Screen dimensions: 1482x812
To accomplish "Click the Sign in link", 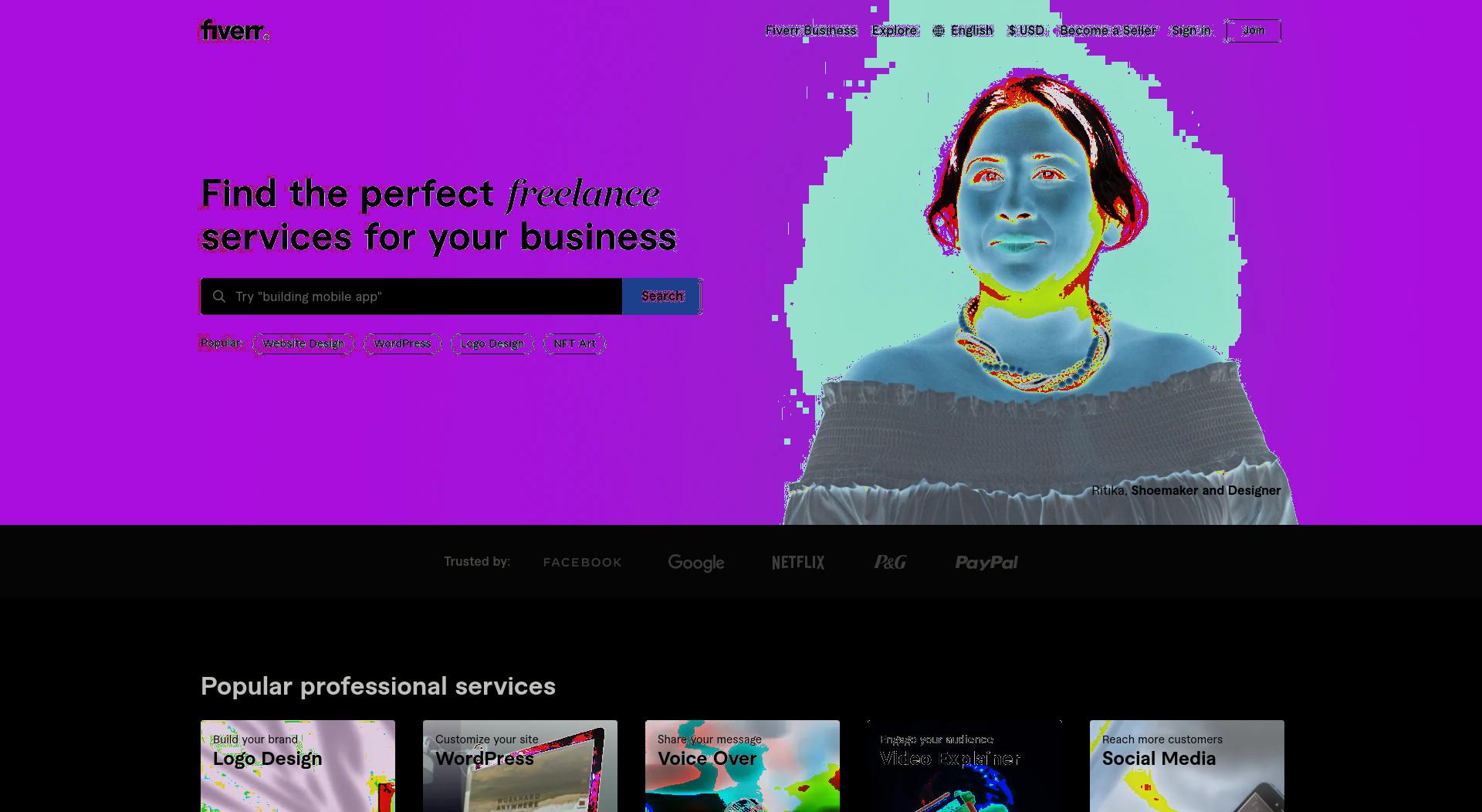I will (x=1192, y=31).
